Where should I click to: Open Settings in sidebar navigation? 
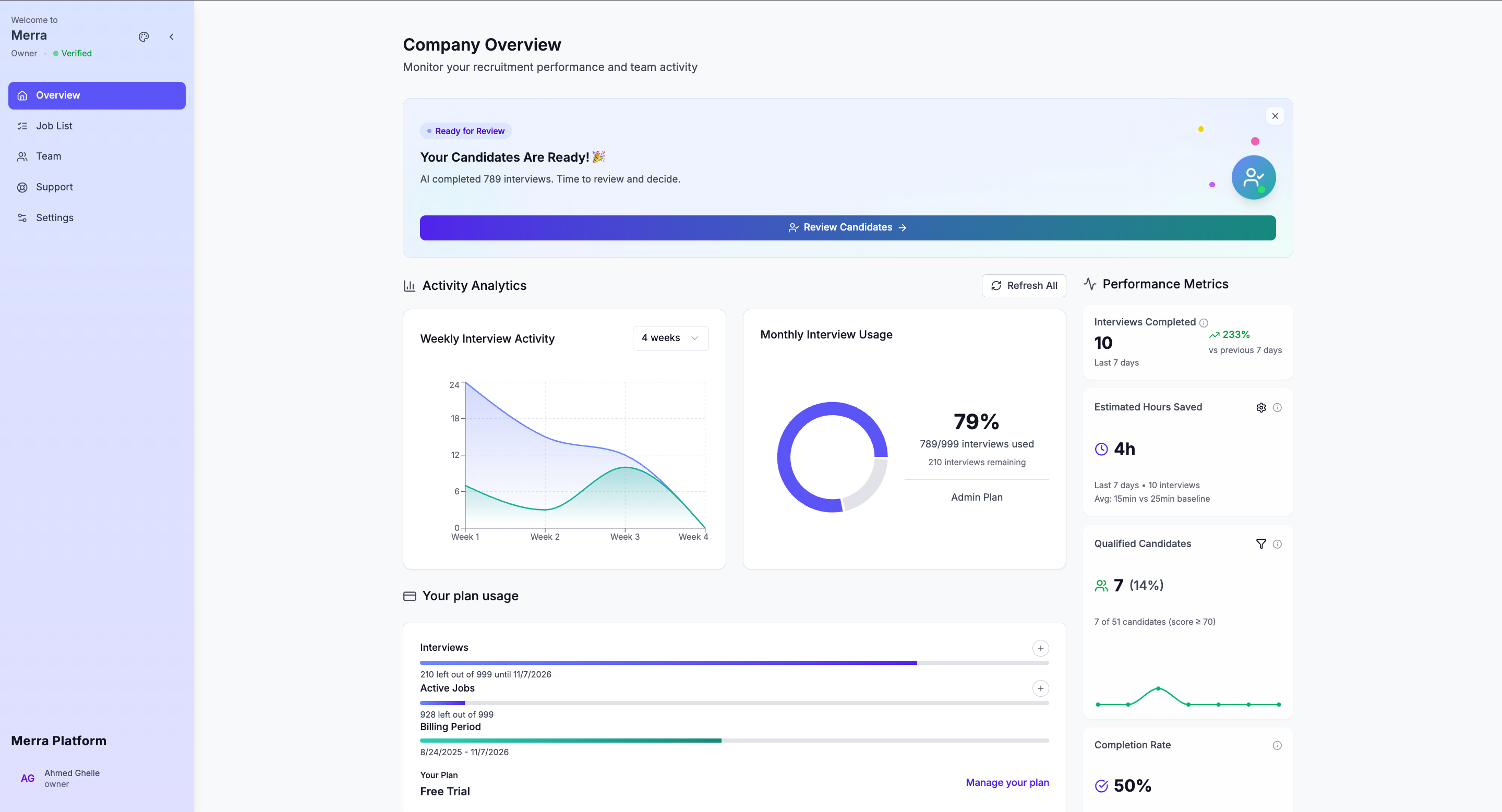point(54,217)
